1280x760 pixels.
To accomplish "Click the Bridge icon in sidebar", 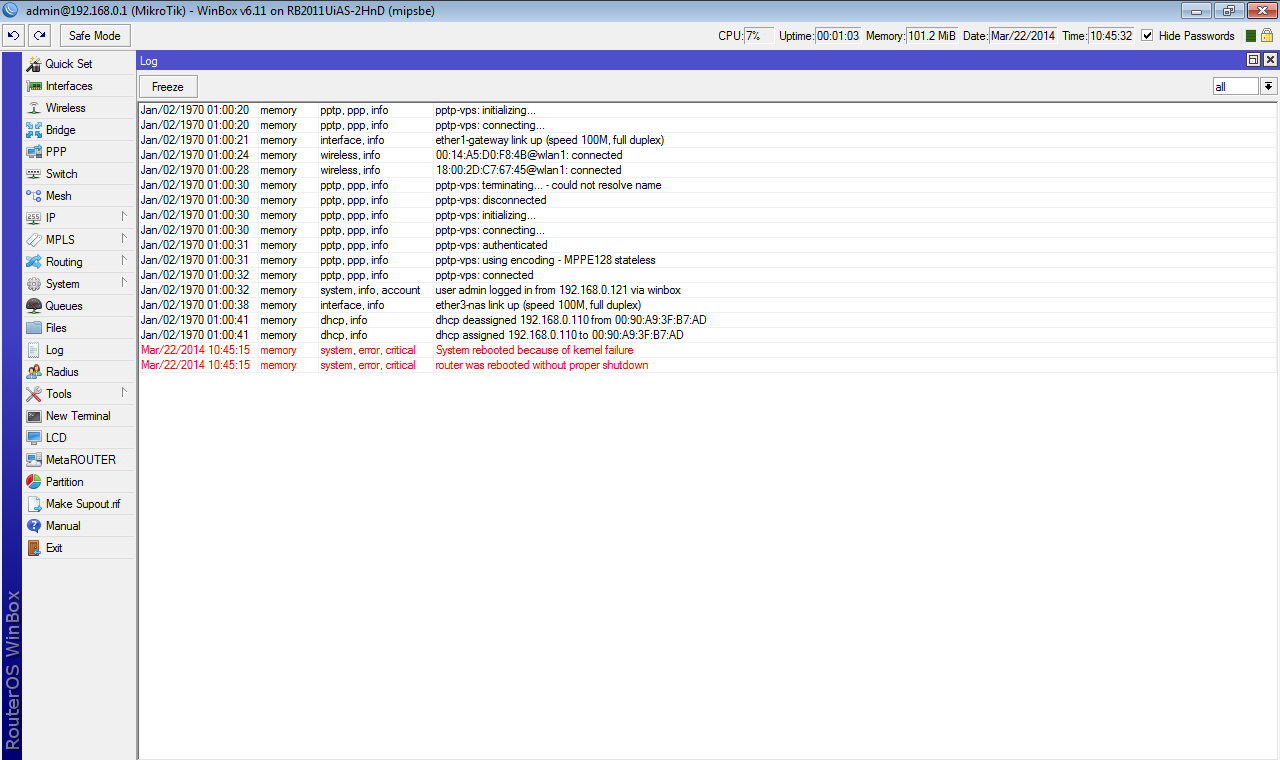I will pos(34,130).
